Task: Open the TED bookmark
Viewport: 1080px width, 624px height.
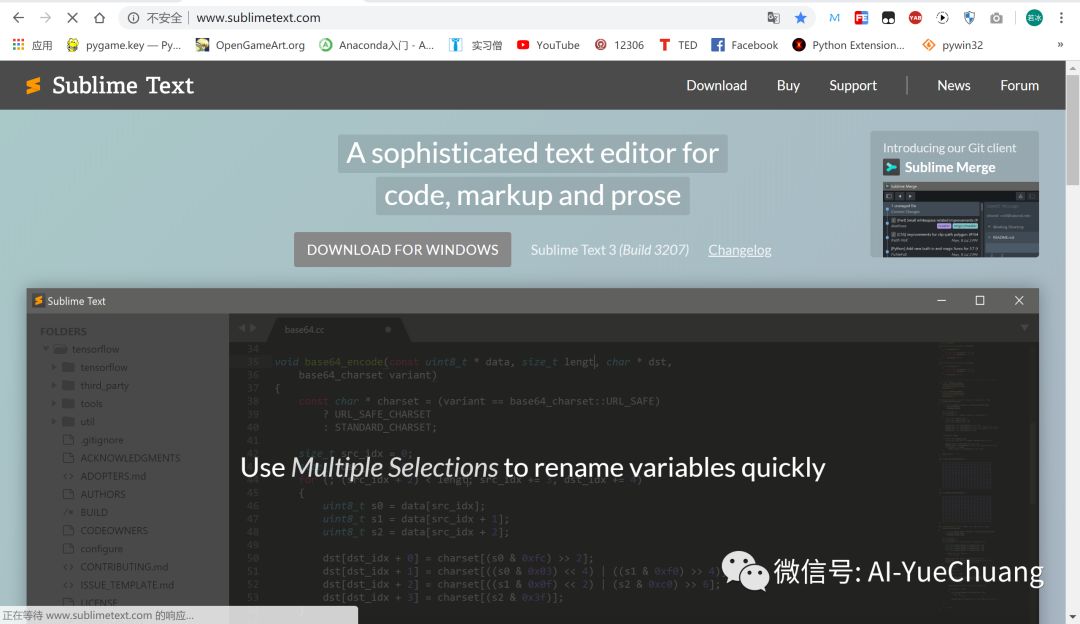Action: 678,45
